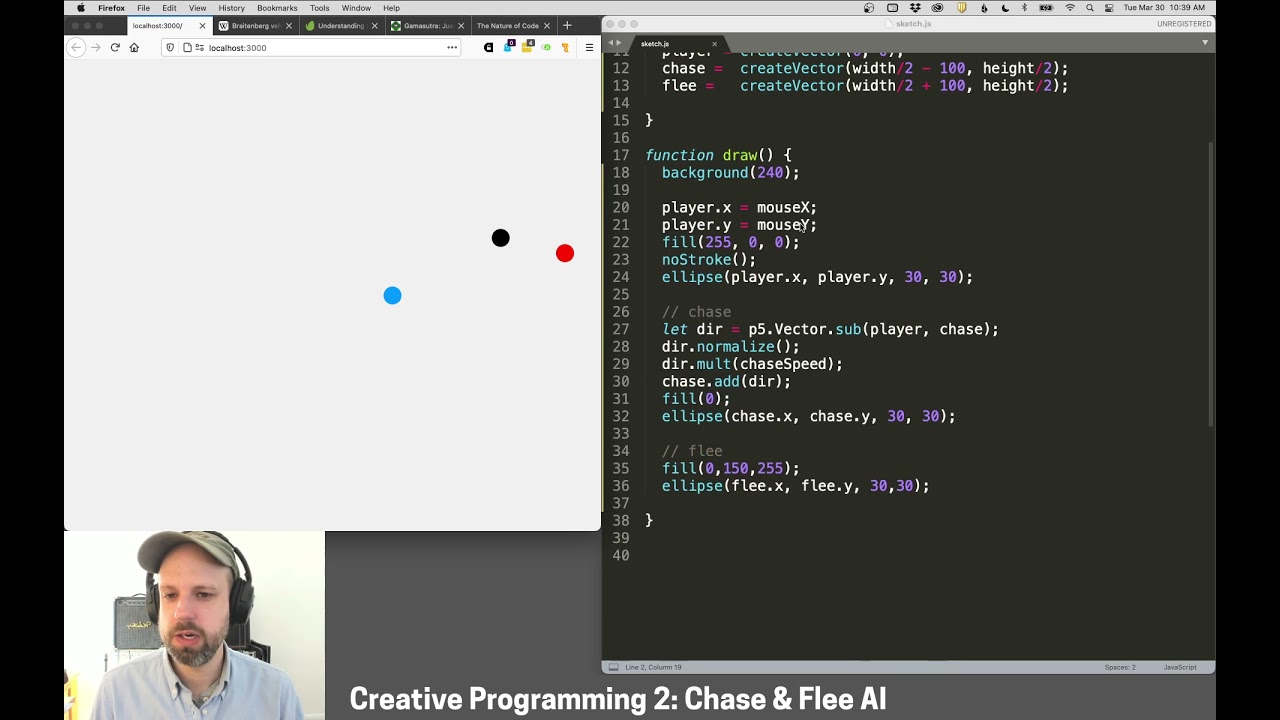Open Spotlight search in menu bar

[1090, 8]
